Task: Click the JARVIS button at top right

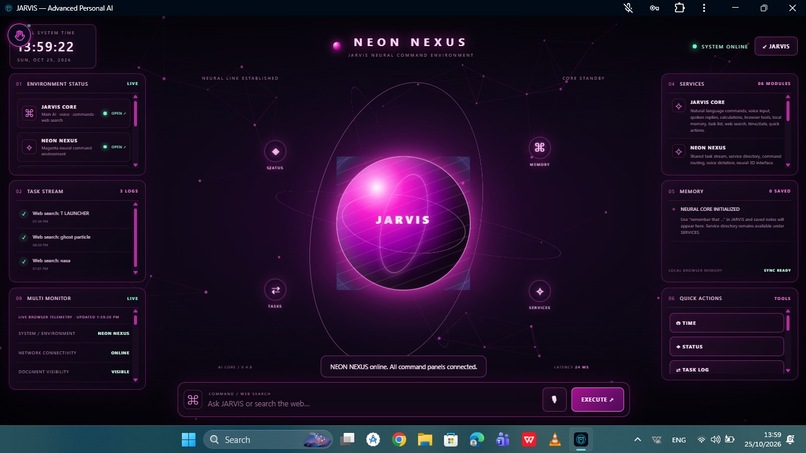Action: (x=776, y=46)
